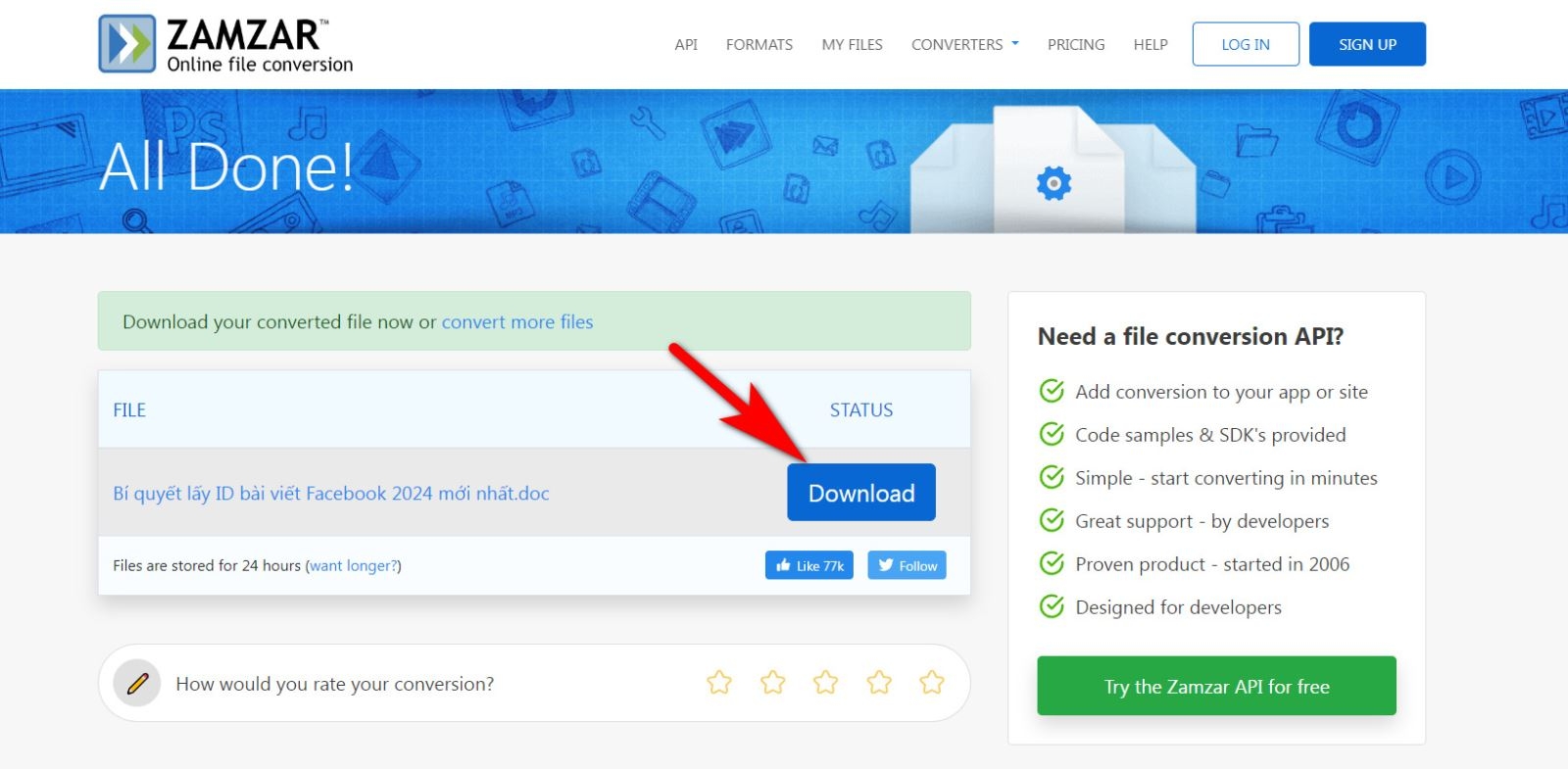Click 'Proven product - started in 2006' text

1212,564
